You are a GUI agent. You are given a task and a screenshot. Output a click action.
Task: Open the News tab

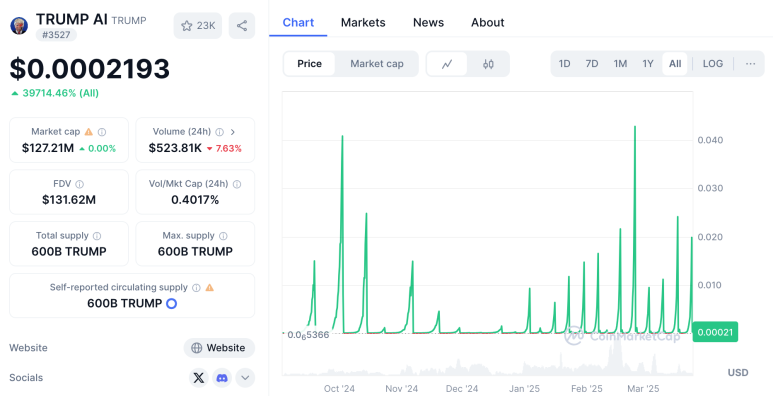[x=428, y=23]
